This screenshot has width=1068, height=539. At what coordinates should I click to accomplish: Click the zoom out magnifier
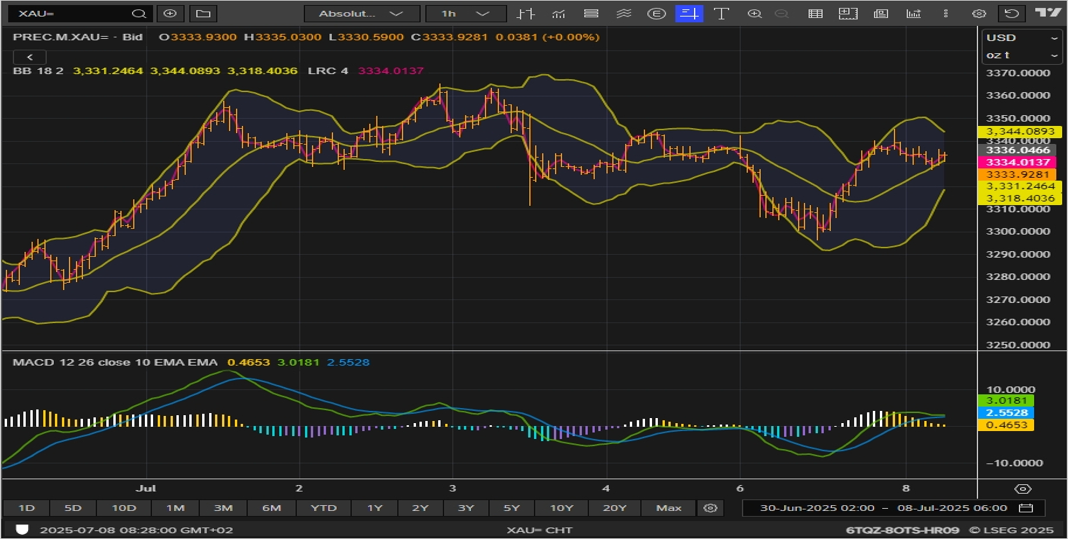pyautogui.click(x=781, y=14)
